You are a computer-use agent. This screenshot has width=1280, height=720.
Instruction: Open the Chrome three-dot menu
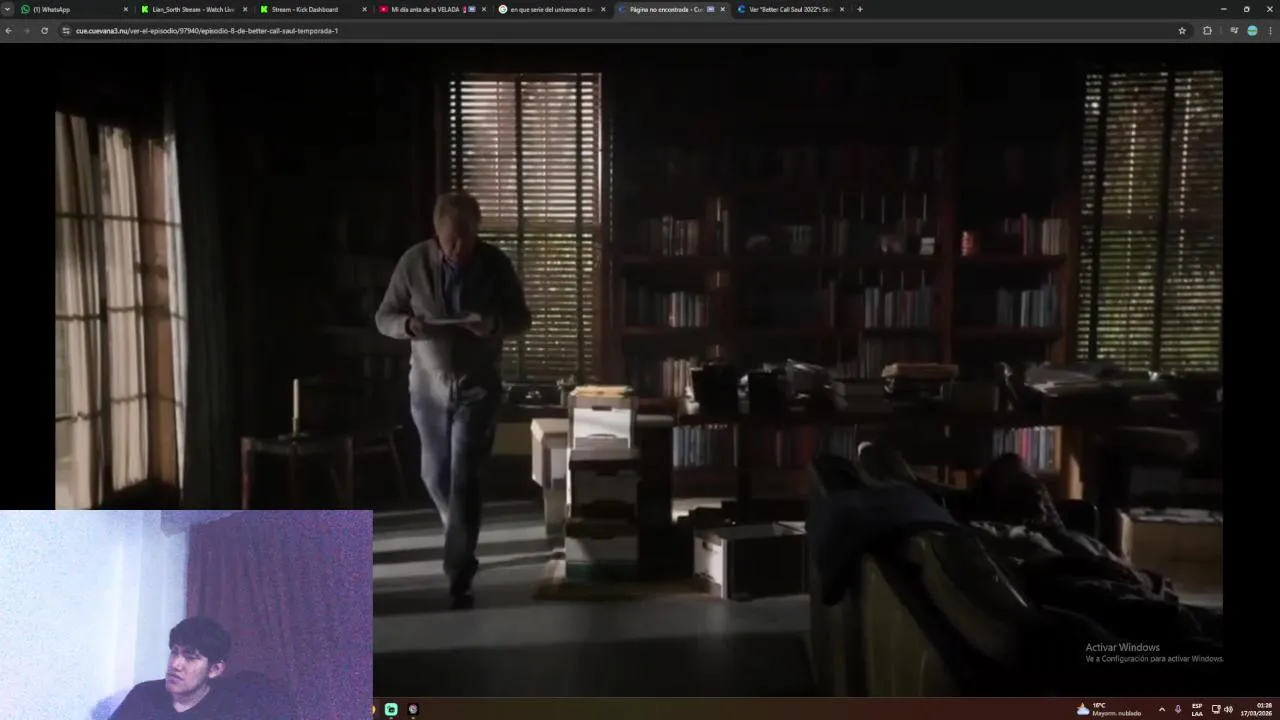1271,30
